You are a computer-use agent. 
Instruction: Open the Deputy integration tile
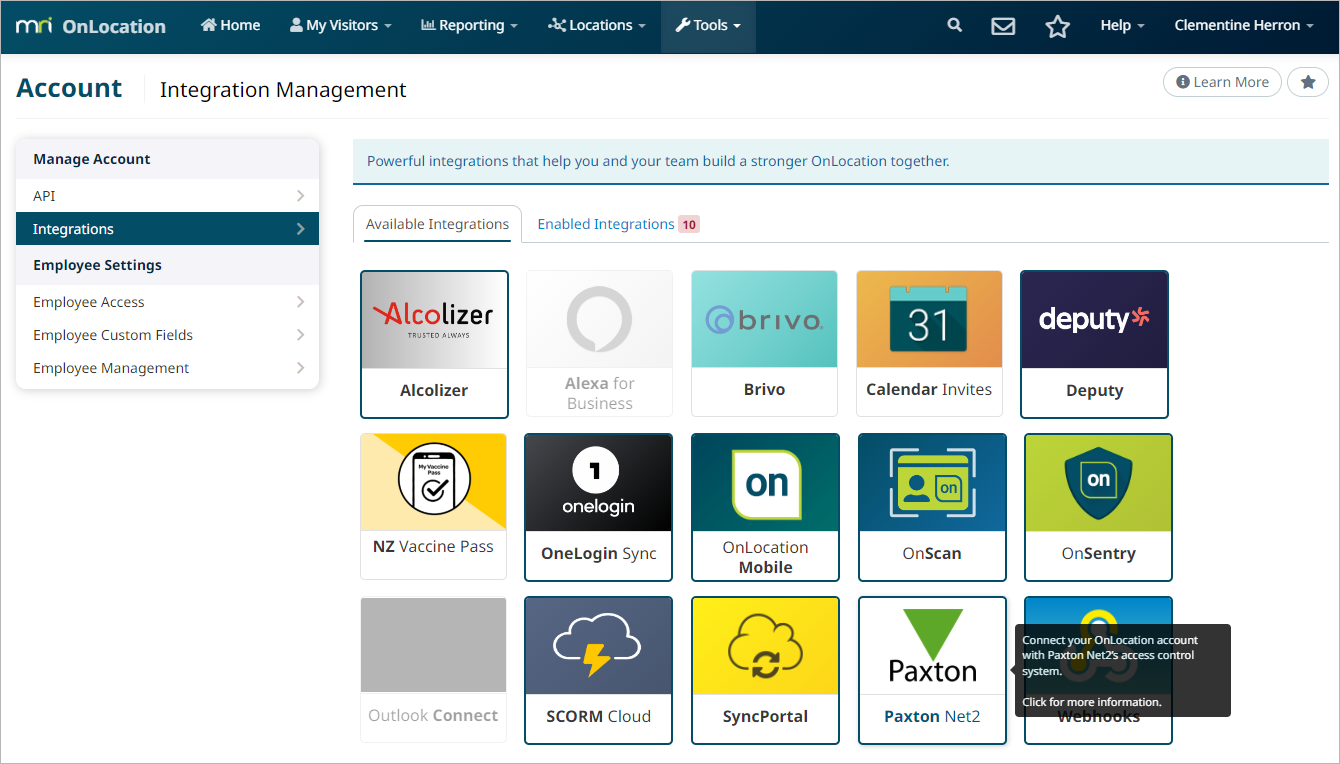(x=1094, y=344)
